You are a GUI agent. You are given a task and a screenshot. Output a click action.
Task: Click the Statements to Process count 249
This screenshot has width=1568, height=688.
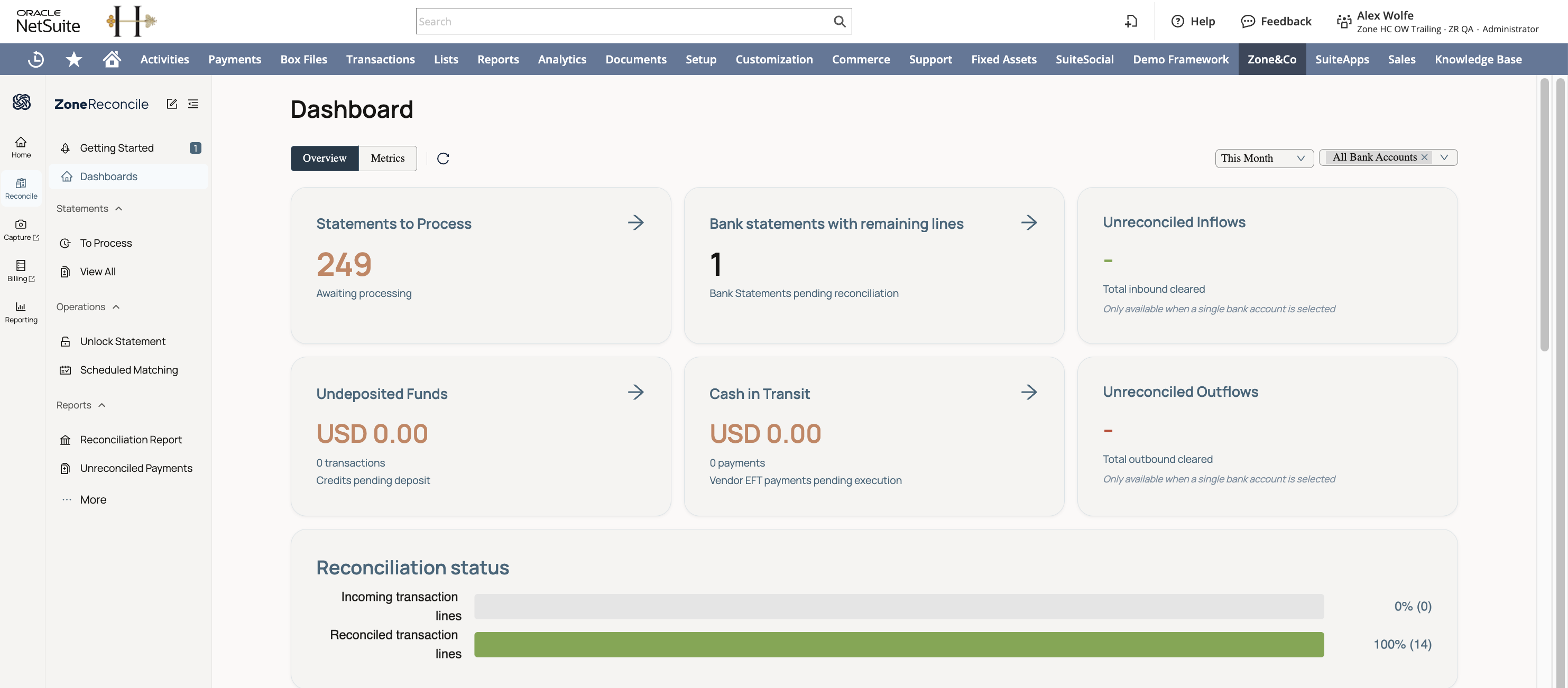[x=344, y=264]
